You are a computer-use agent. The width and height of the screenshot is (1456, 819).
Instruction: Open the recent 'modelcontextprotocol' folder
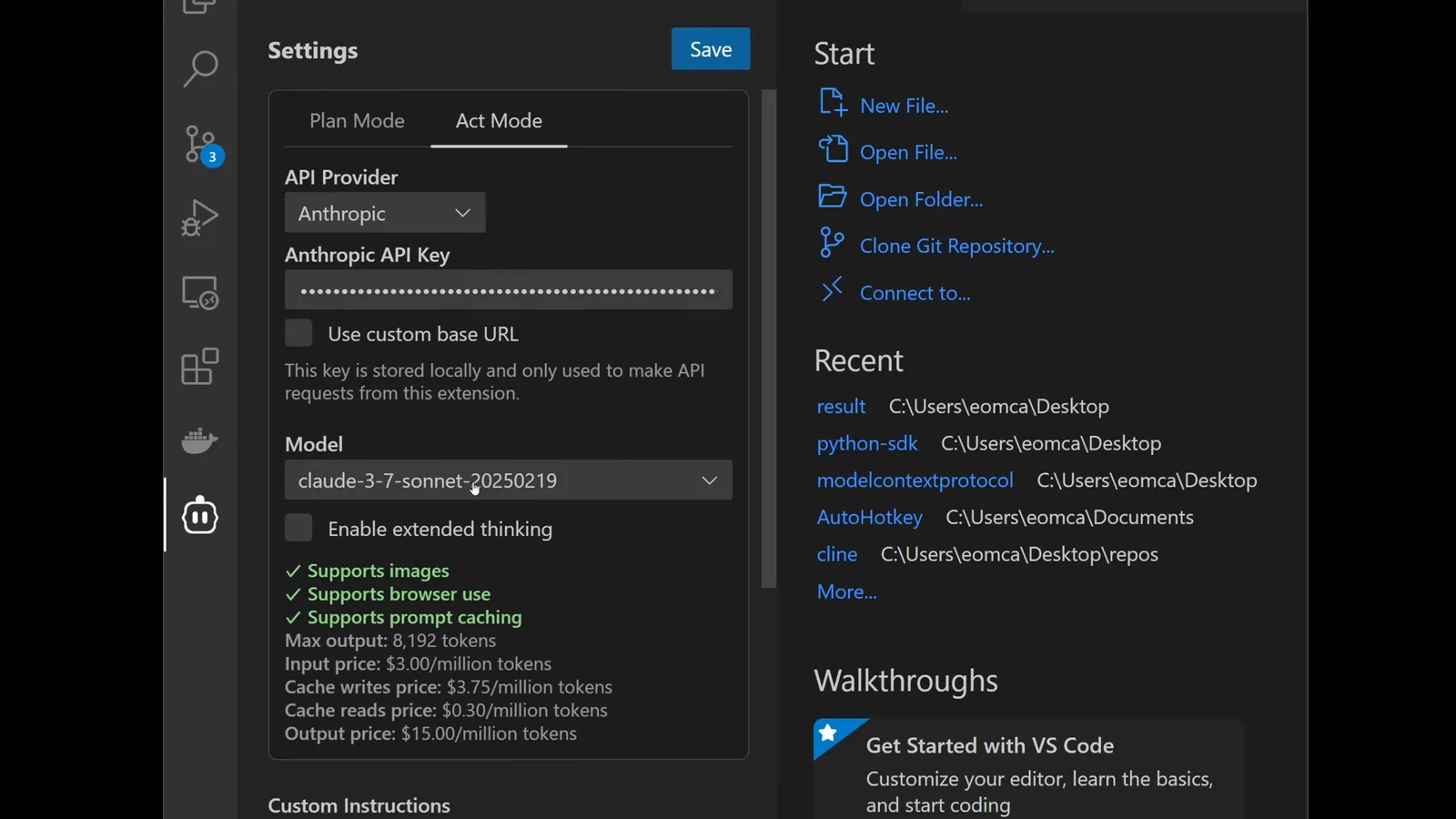(x=915, y=480)
